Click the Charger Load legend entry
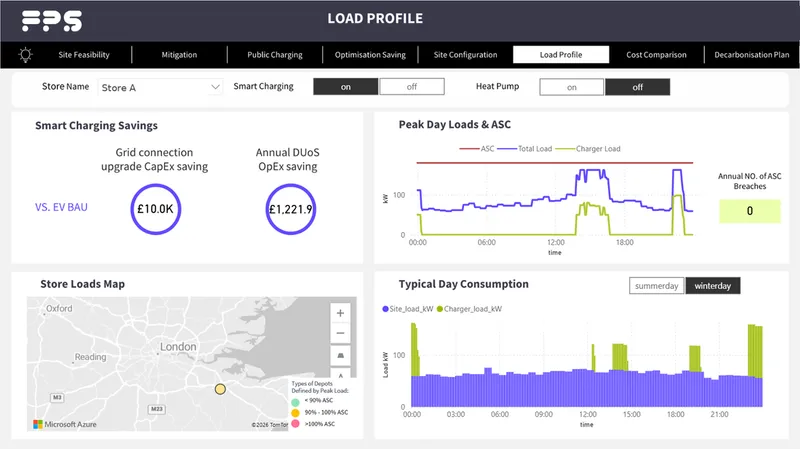 tap(588, 149)
